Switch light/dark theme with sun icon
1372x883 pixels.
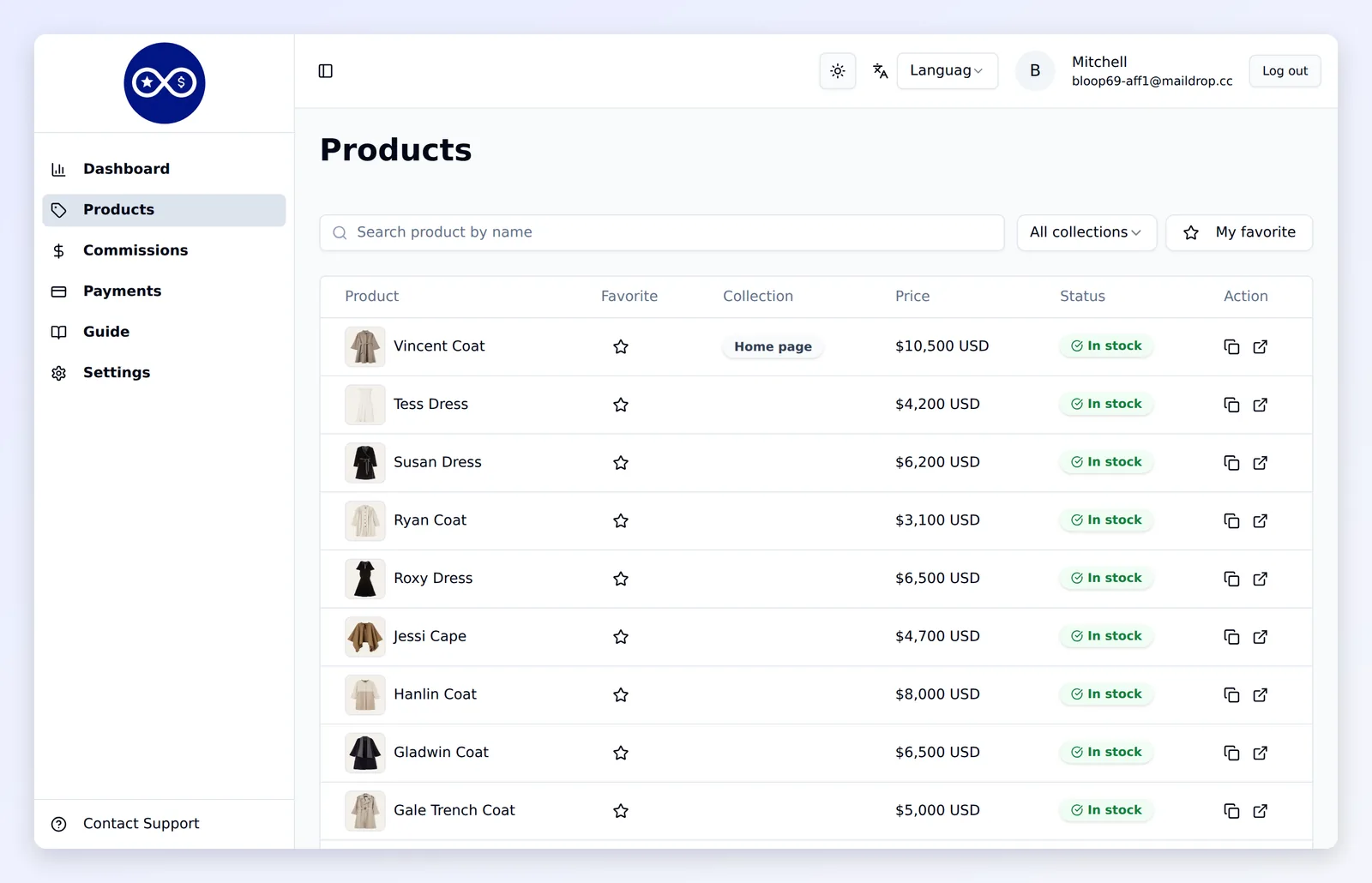click(x=838, y=71)
